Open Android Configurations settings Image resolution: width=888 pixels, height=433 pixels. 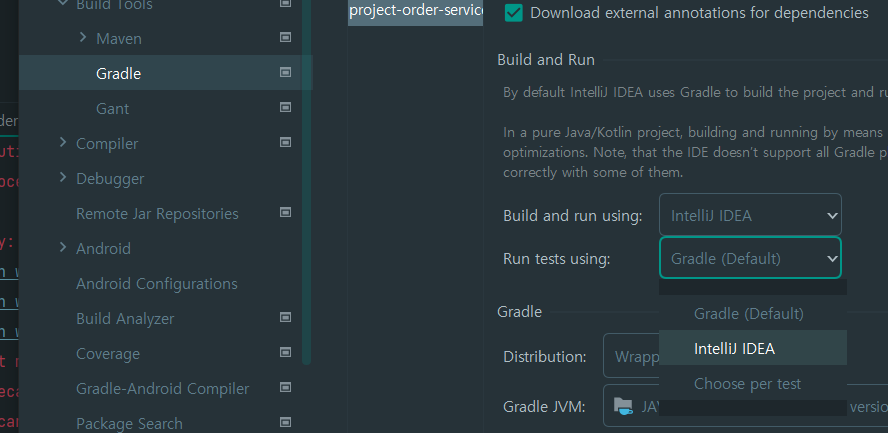pos(157,284)
